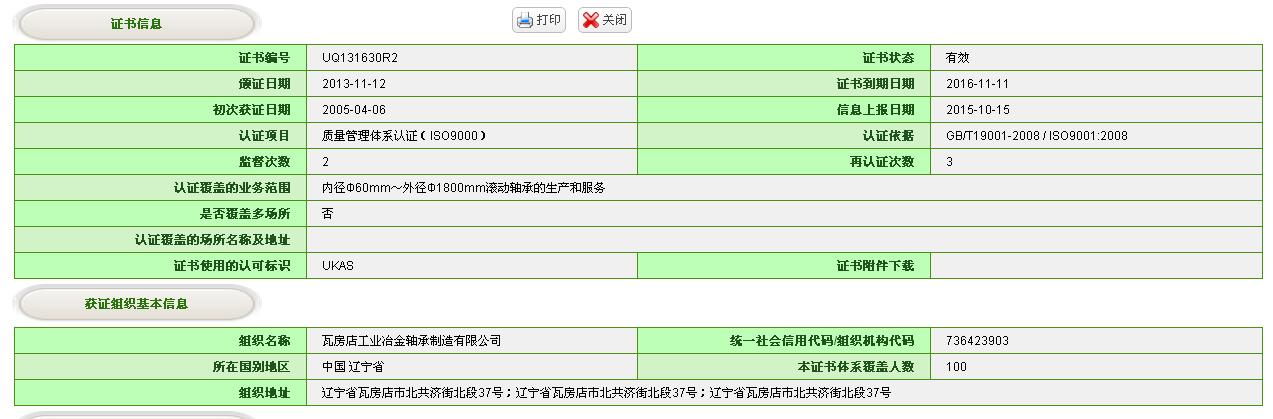The image size is (1273, 419).
Task: Click the UKAS accreditation mark value
Action: (x=338, y=266)
